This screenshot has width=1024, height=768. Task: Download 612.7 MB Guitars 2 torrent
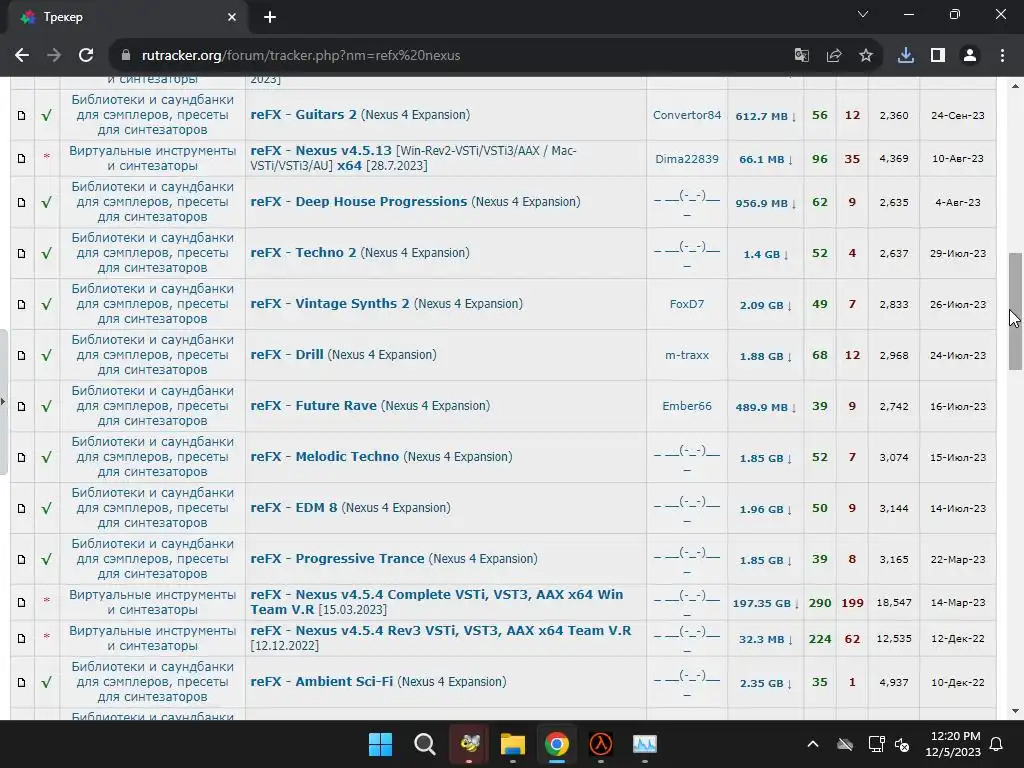tap(765, 116)
